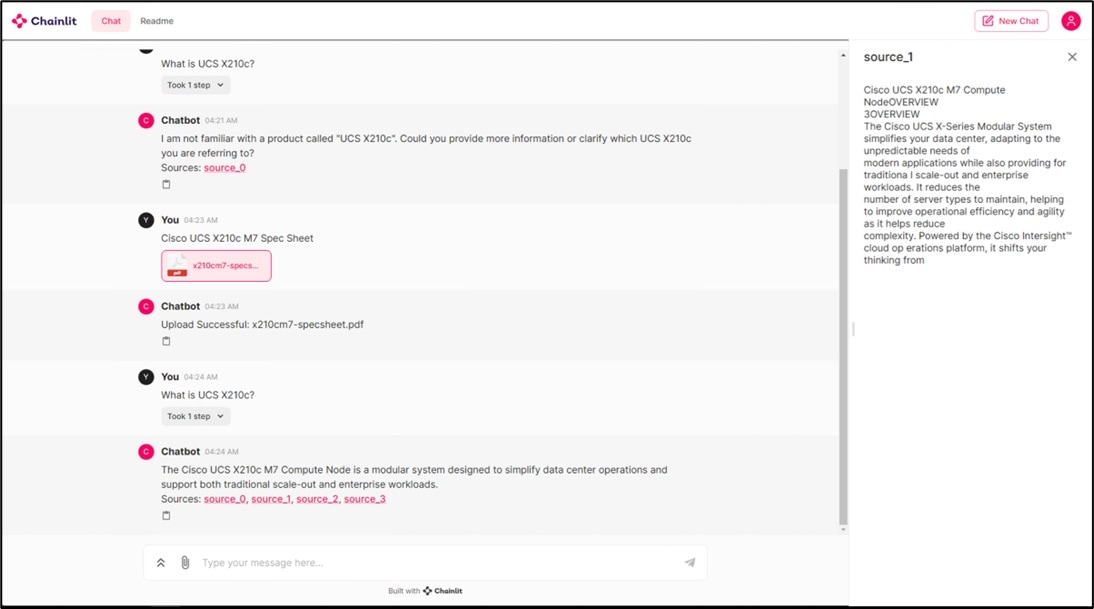Click the Chatbot avatar at 04:24 AM
1094x609 pixels.
(146, 452)
